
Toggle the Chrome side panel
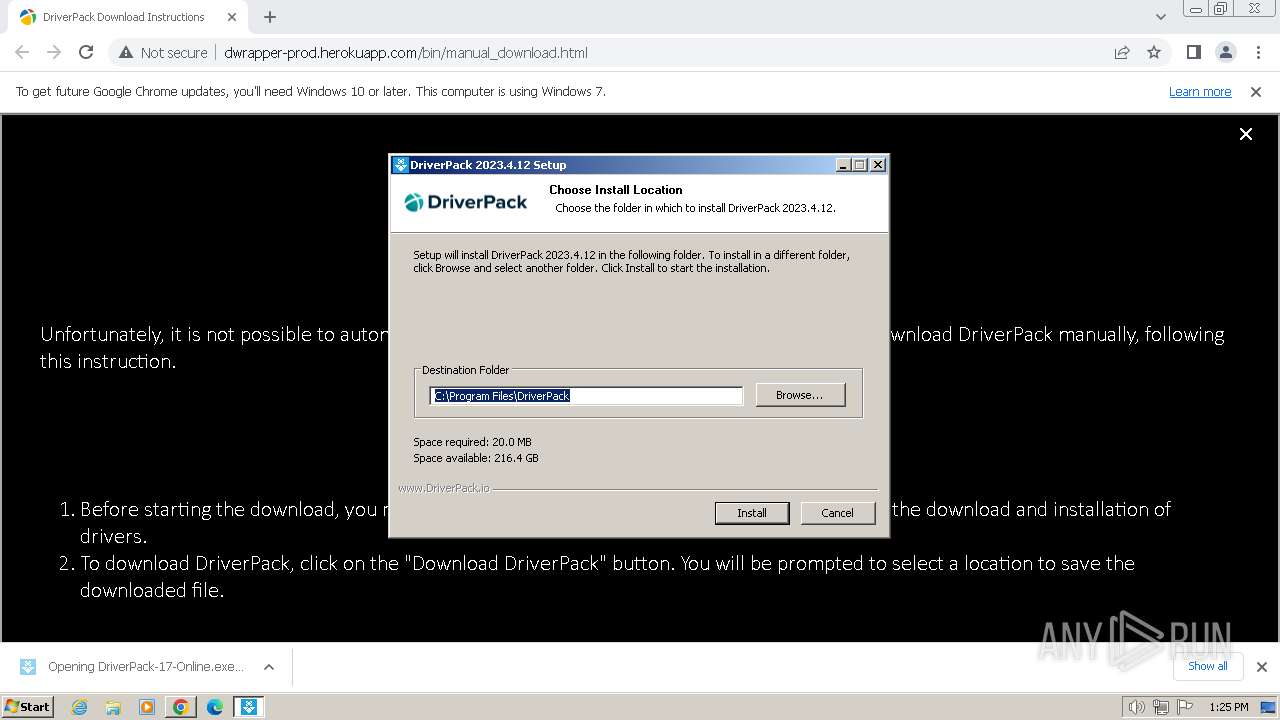click(1193, 53)
